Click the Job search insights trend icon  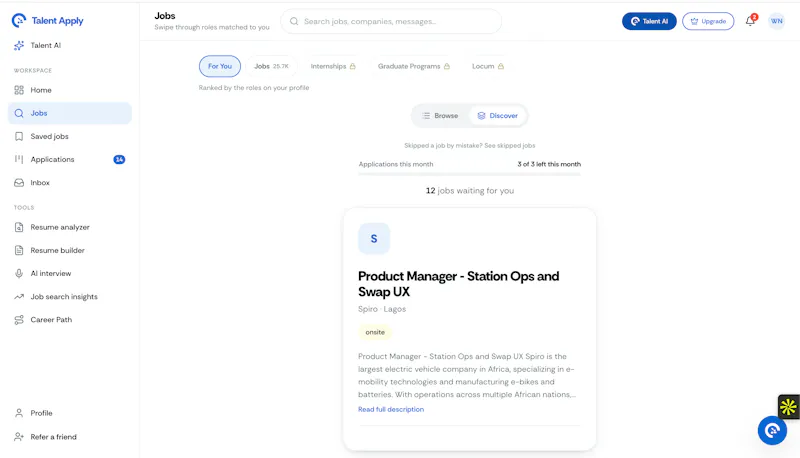tap(19, 297)
